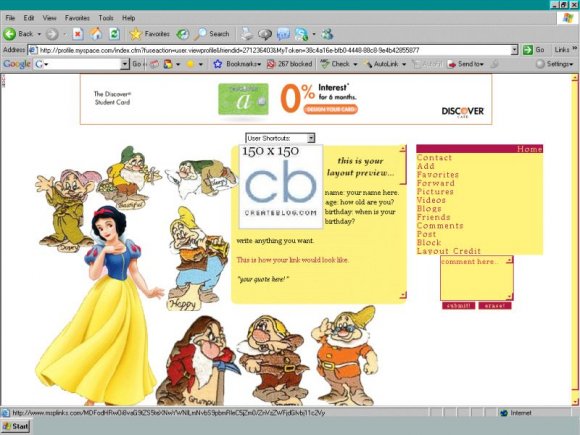580x435 pixels.
Task: Open the Edit menu
Action: coord(29,18)
